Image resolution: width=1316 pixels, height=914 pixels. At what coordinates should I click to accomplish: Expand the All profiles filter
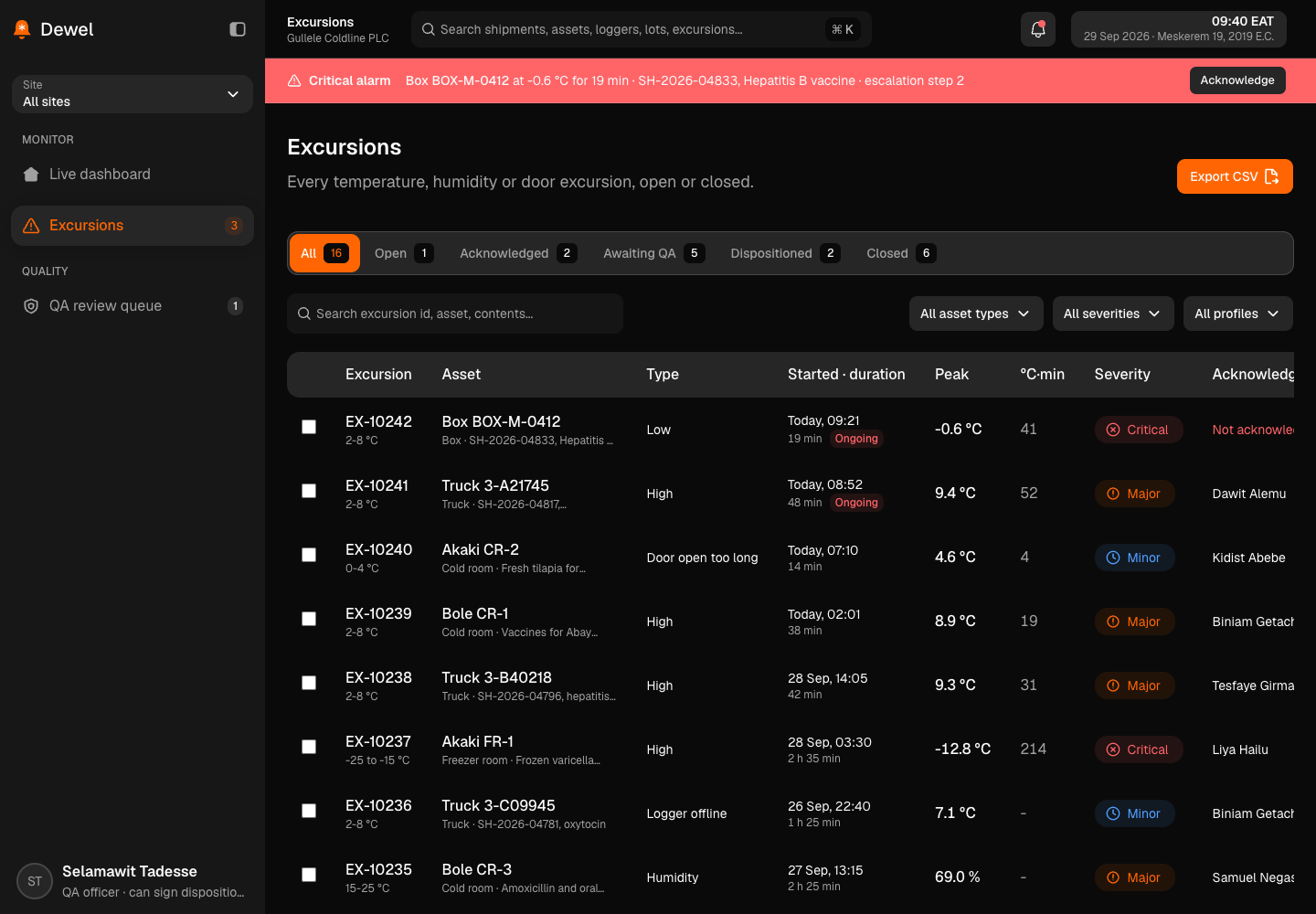(1238, 314)
